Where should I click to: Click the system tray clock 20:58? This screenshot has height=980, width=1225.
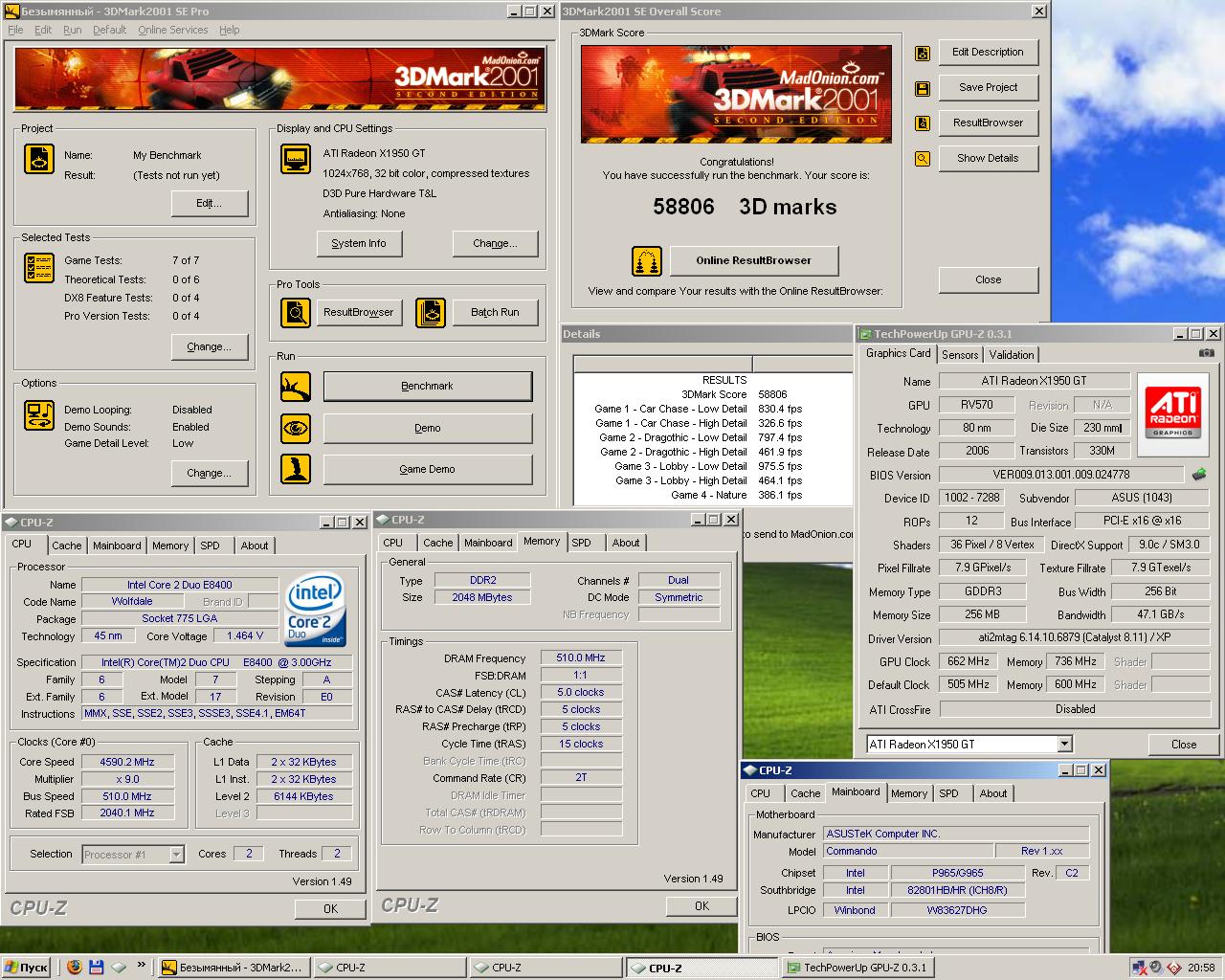[x=1201, y=968]
